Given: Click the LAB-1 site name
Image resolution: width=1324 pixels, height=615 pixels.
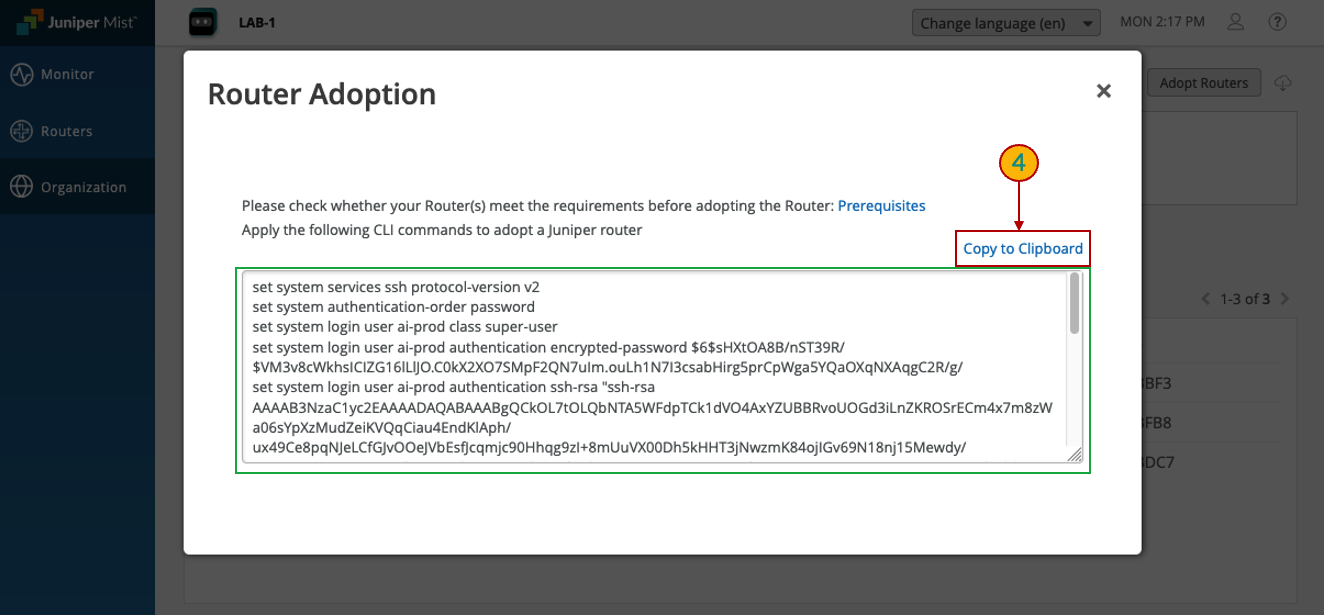Looking at the screenshot, I should coord(257,22).
